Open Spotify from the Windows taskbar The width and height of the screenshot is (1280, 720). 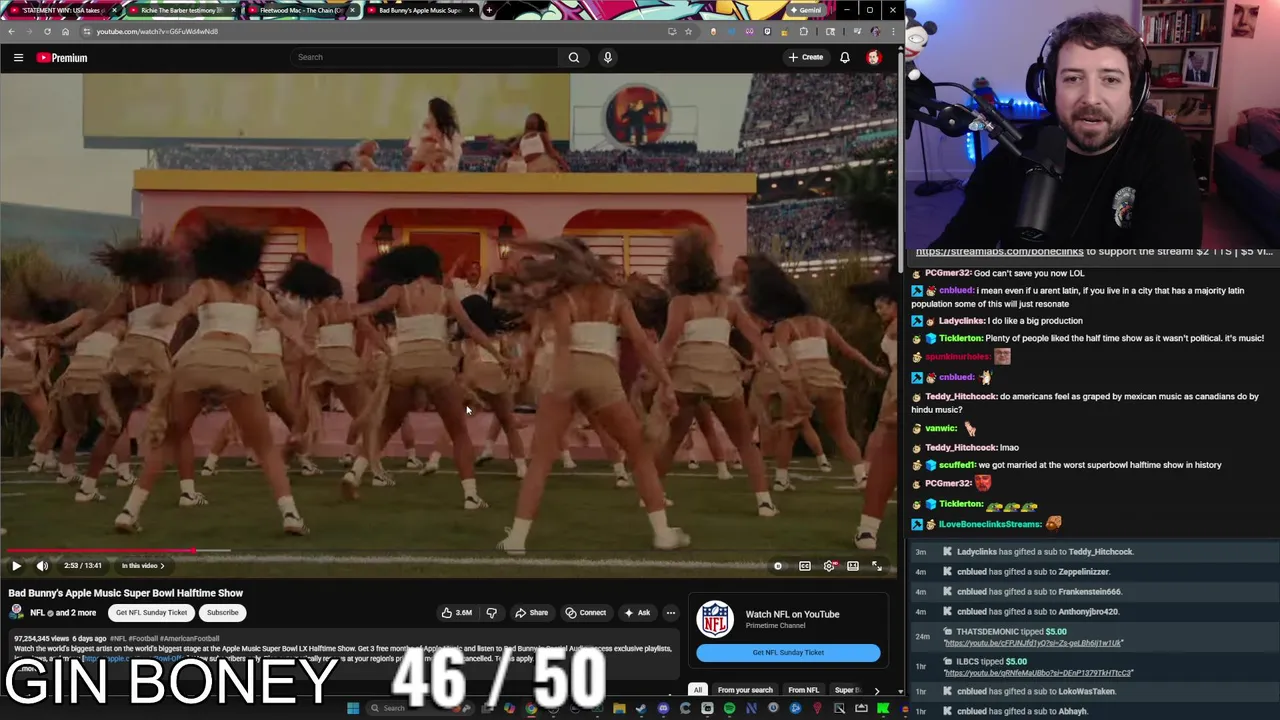click(729, 709)
